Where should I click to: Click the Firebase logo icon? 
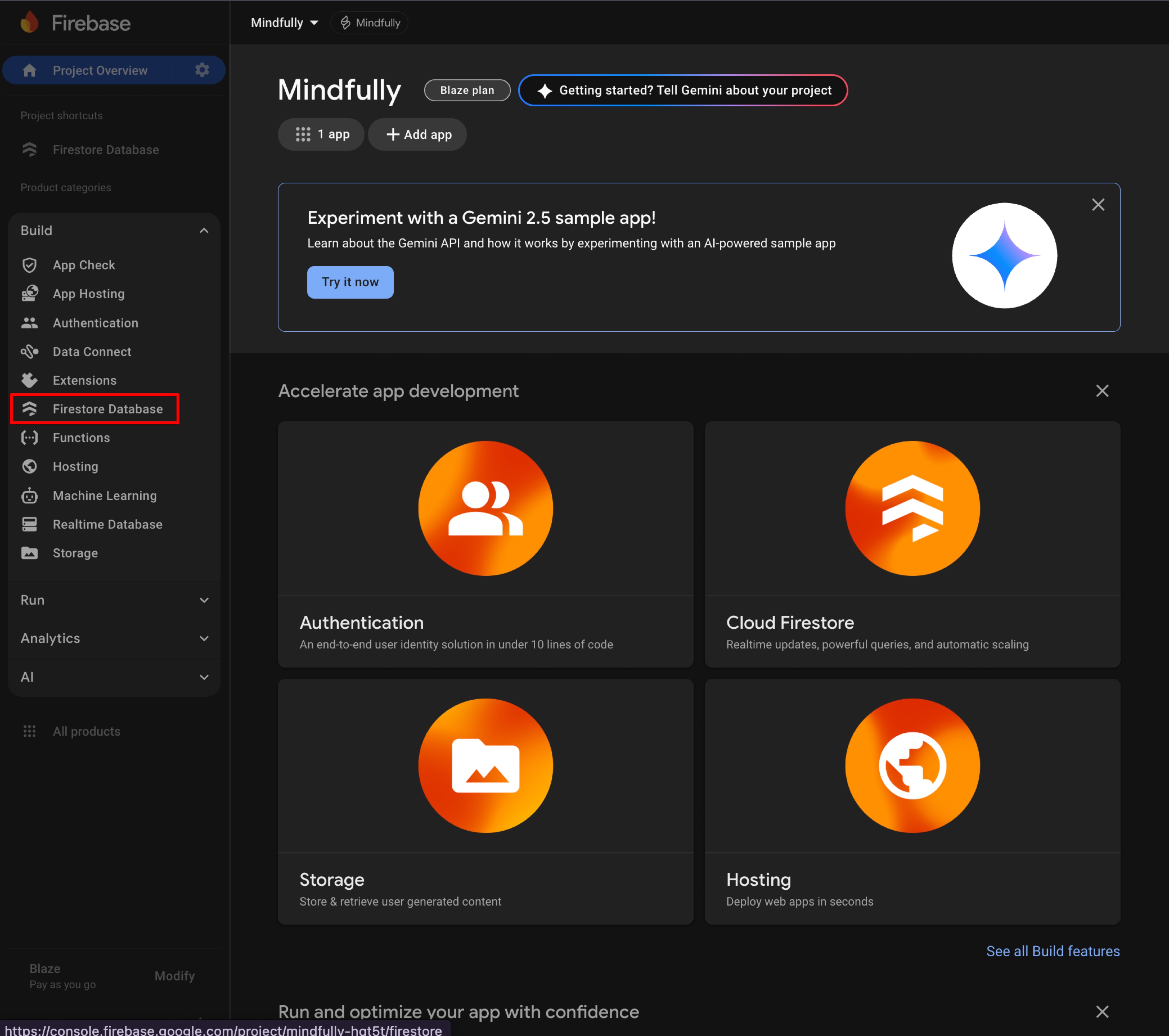[29, 23]
